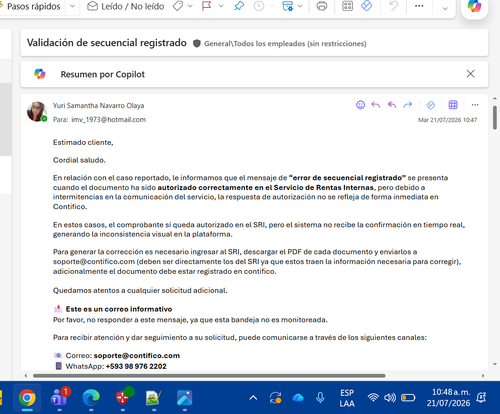This screenshot has height=414, width=500.
Task: Open the Resumen por Copilot summary
Action: pyautogui.click(x=102, y=74)
